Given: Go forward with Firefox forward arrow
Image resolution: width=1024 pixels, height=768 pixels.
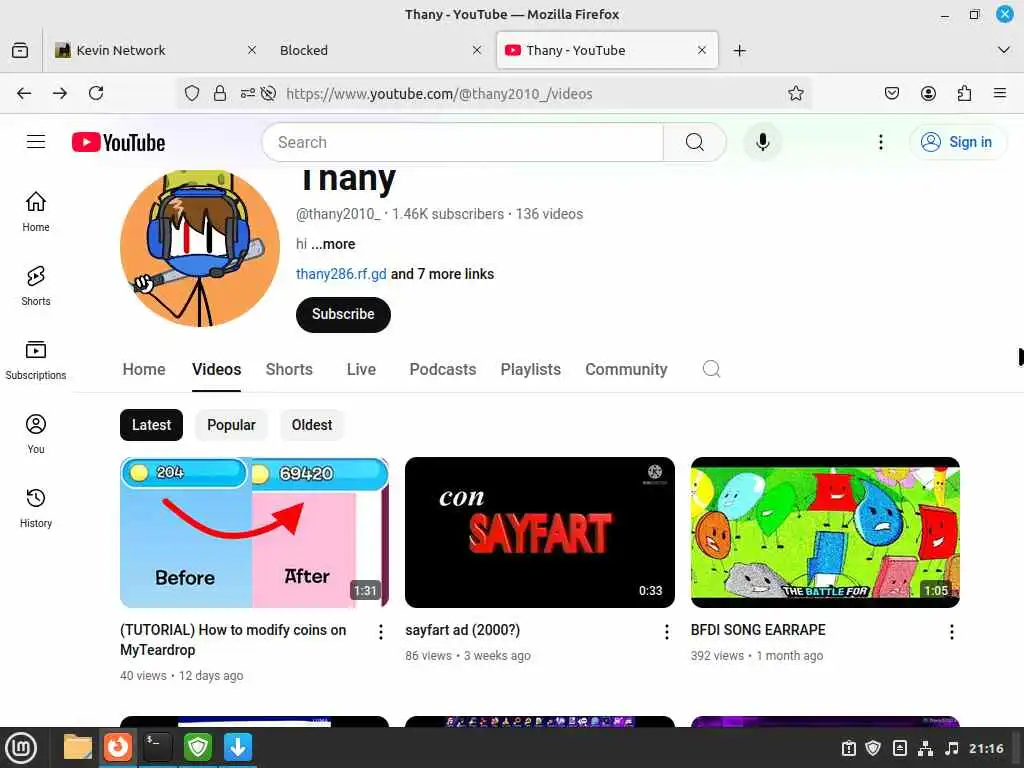Looking at the screenshot, I should (x=60, y=93).
